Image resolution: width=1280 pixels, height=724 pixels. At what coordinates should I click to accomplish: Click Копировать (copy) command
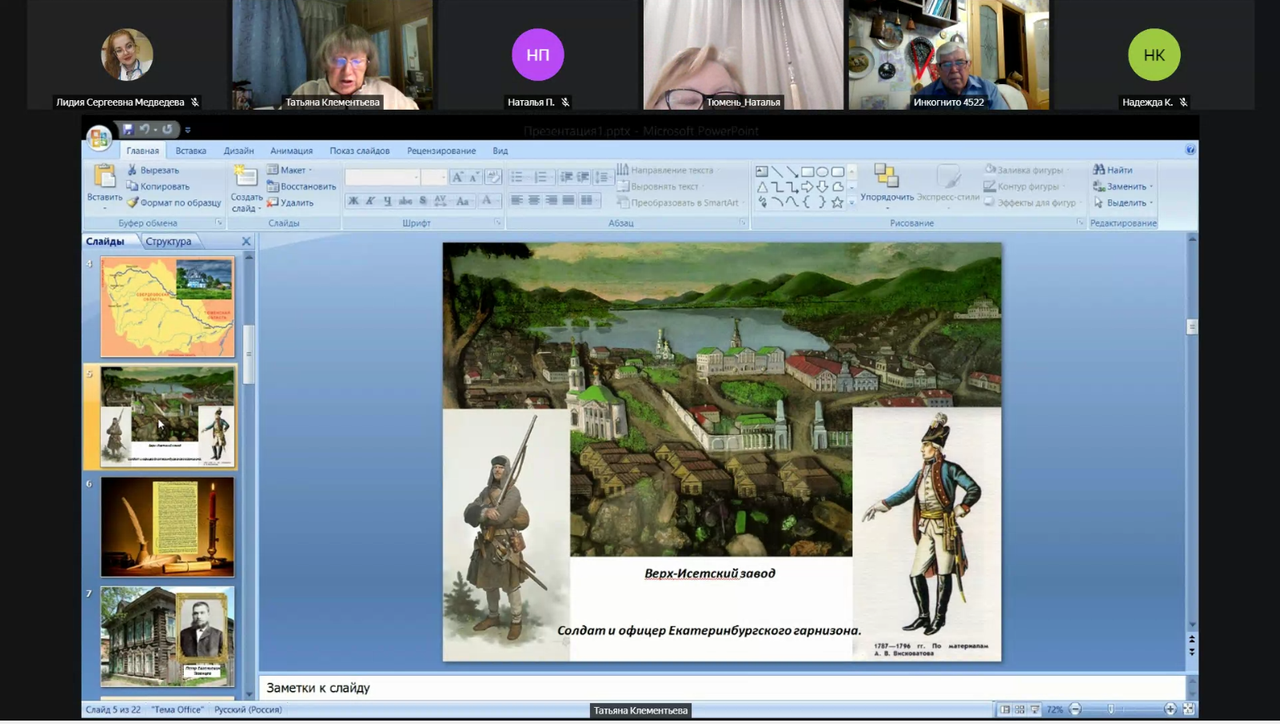click(158, 186)
